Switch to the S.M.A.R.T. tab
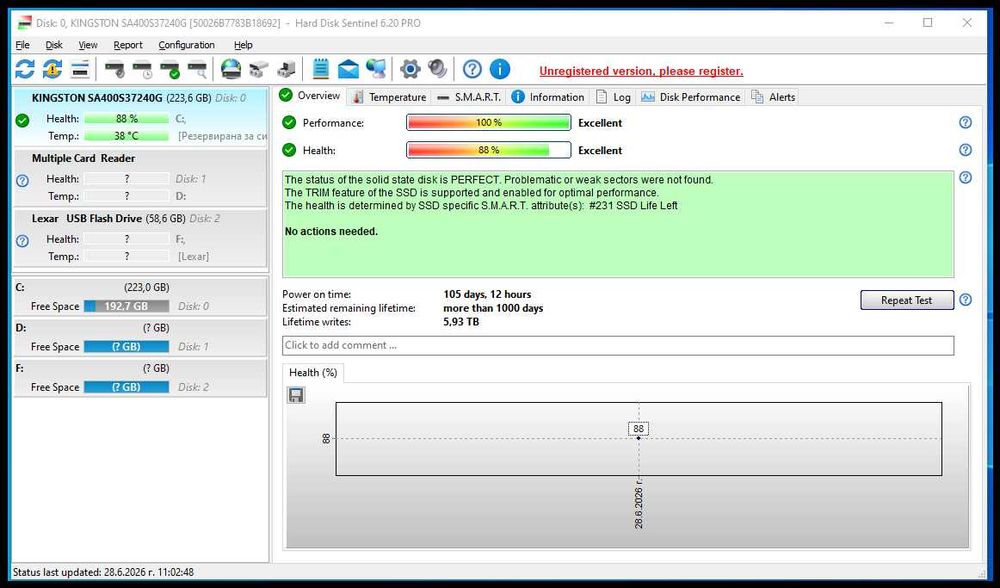1000x588 pixels. point(470,97)
